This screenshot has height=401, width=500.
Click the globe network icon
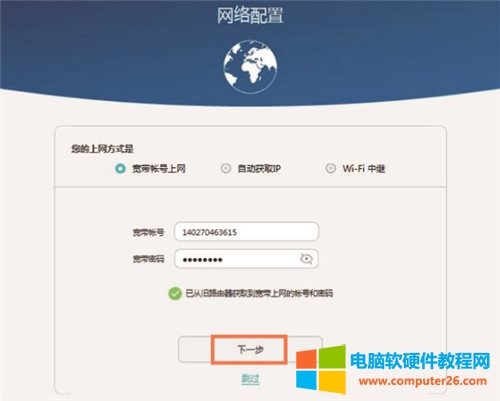[250, 67]
